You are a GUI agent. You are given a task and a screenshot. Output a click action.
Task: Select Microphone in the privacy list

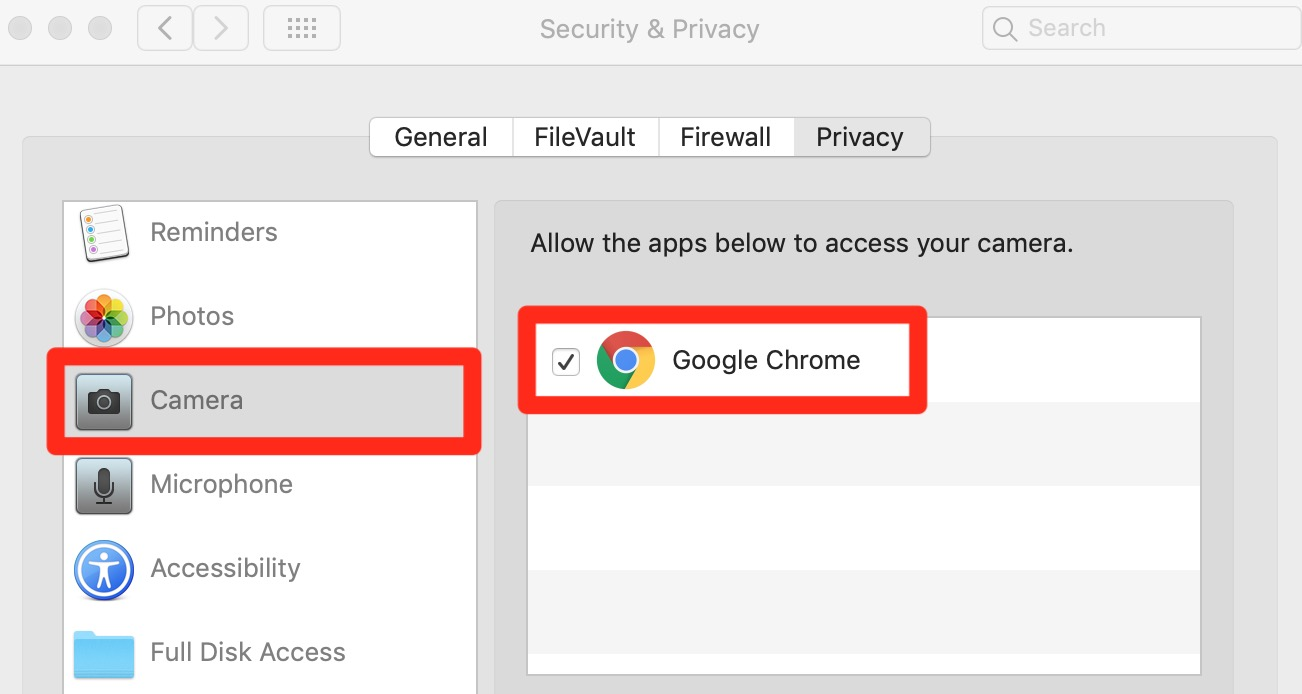tap(222, 485)
